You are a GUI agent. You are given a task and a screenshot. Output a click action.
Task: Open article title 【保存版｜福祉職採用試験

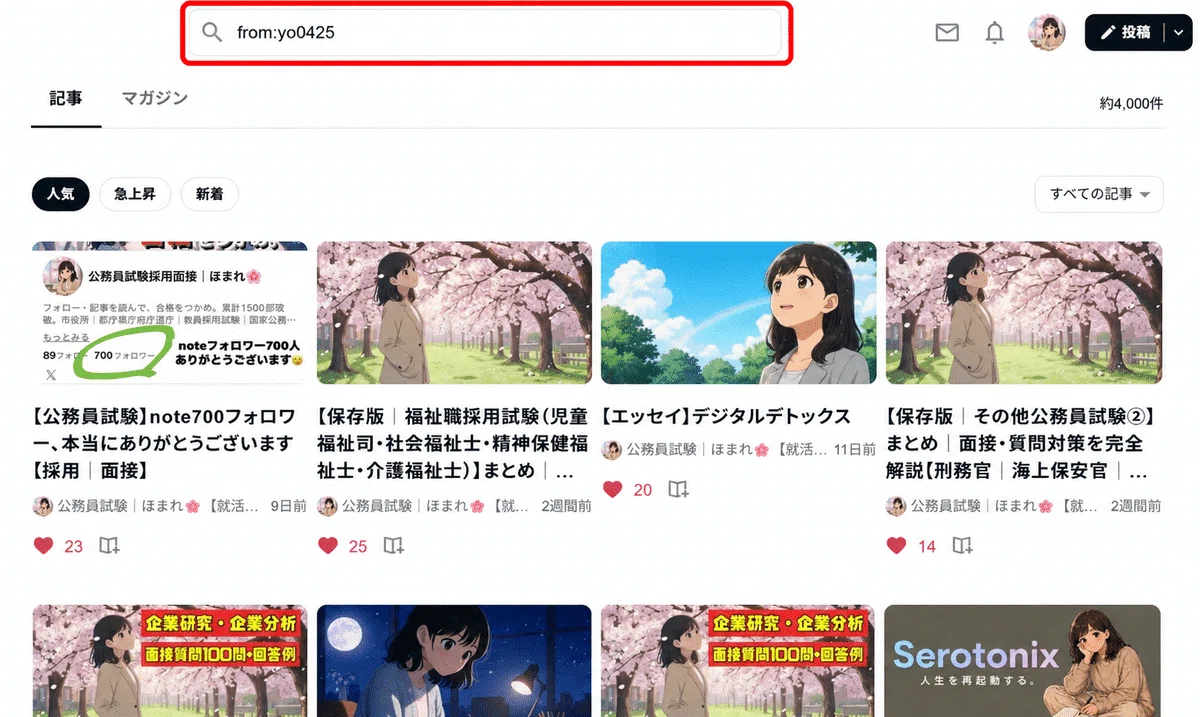click(451, 443)
